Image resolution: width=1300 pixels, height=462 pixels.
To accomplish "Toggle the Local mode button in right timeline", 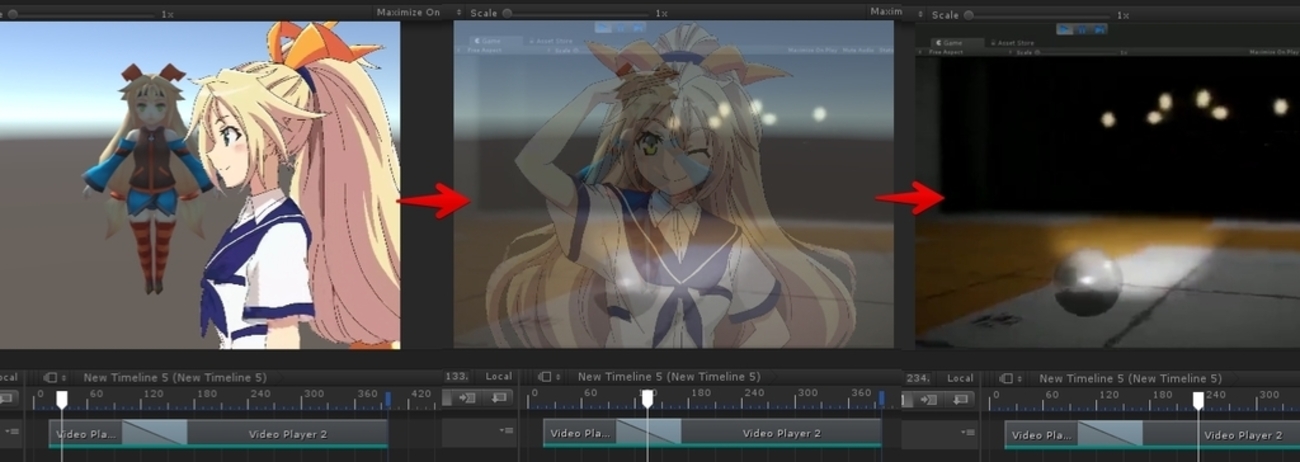I will (960, 378).
